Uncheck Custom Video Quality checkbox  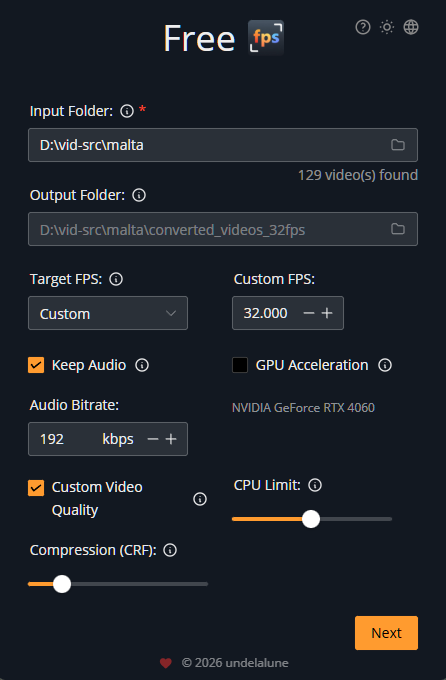pyautogui.click(x=36, y=488)
